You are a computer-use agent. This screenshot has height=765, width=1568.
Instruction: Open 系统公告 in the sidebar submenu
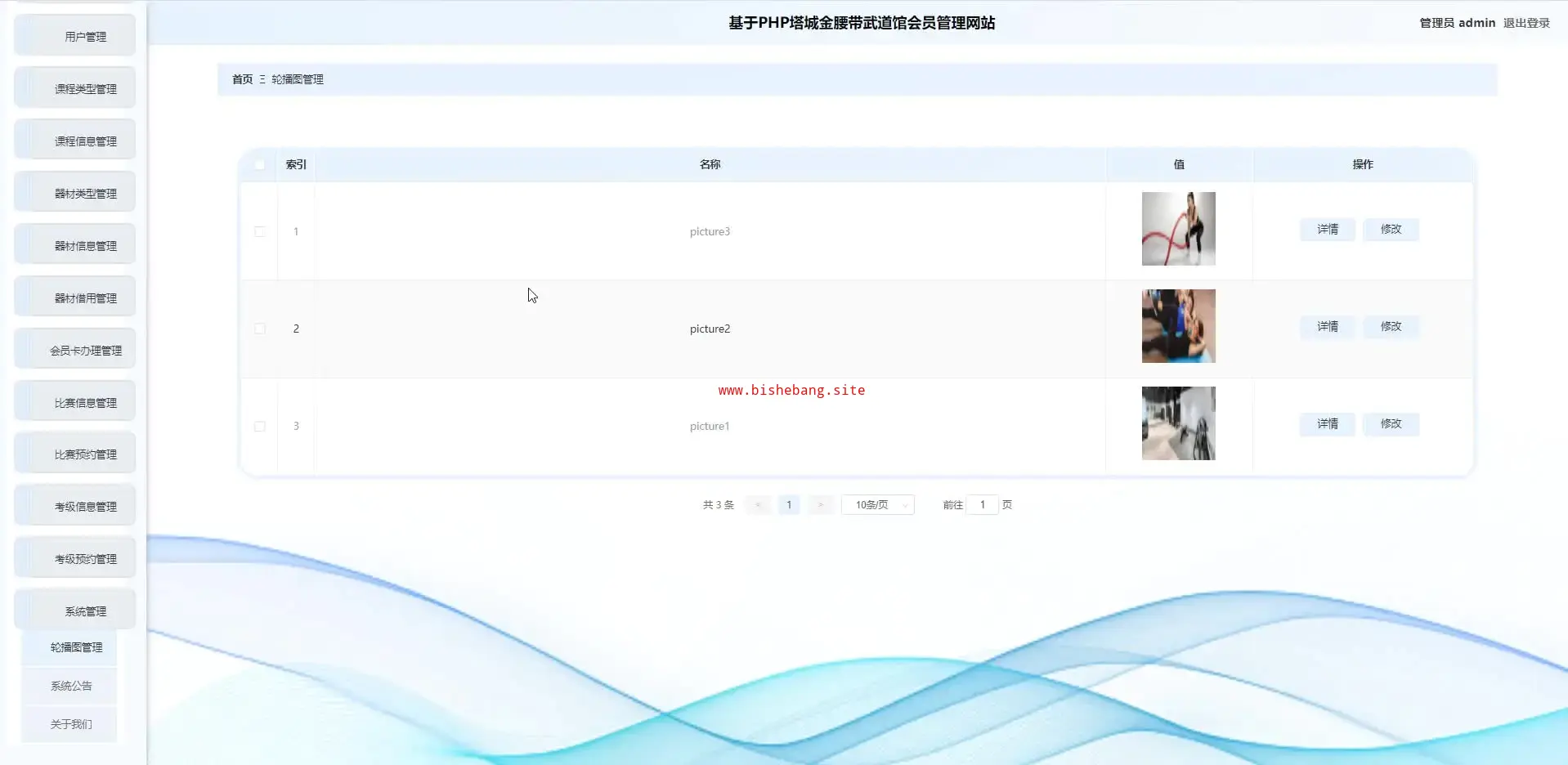coord(71,686)
